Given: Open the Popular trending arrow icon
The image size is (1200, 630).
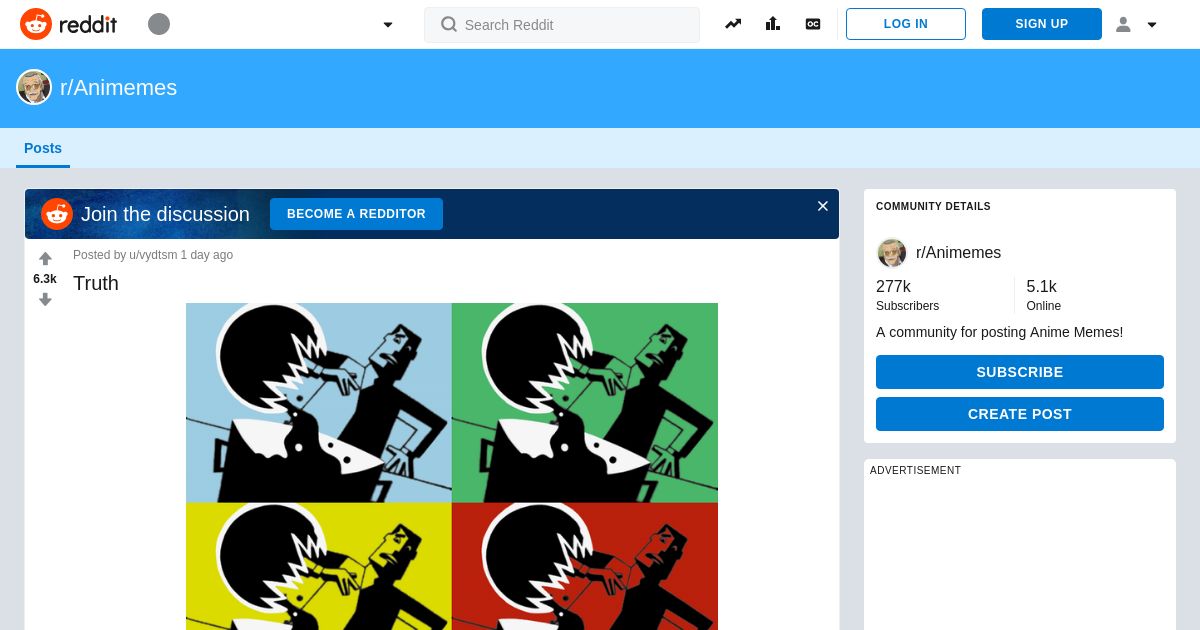Looking at the screenshot, I should tap(733, 24).
